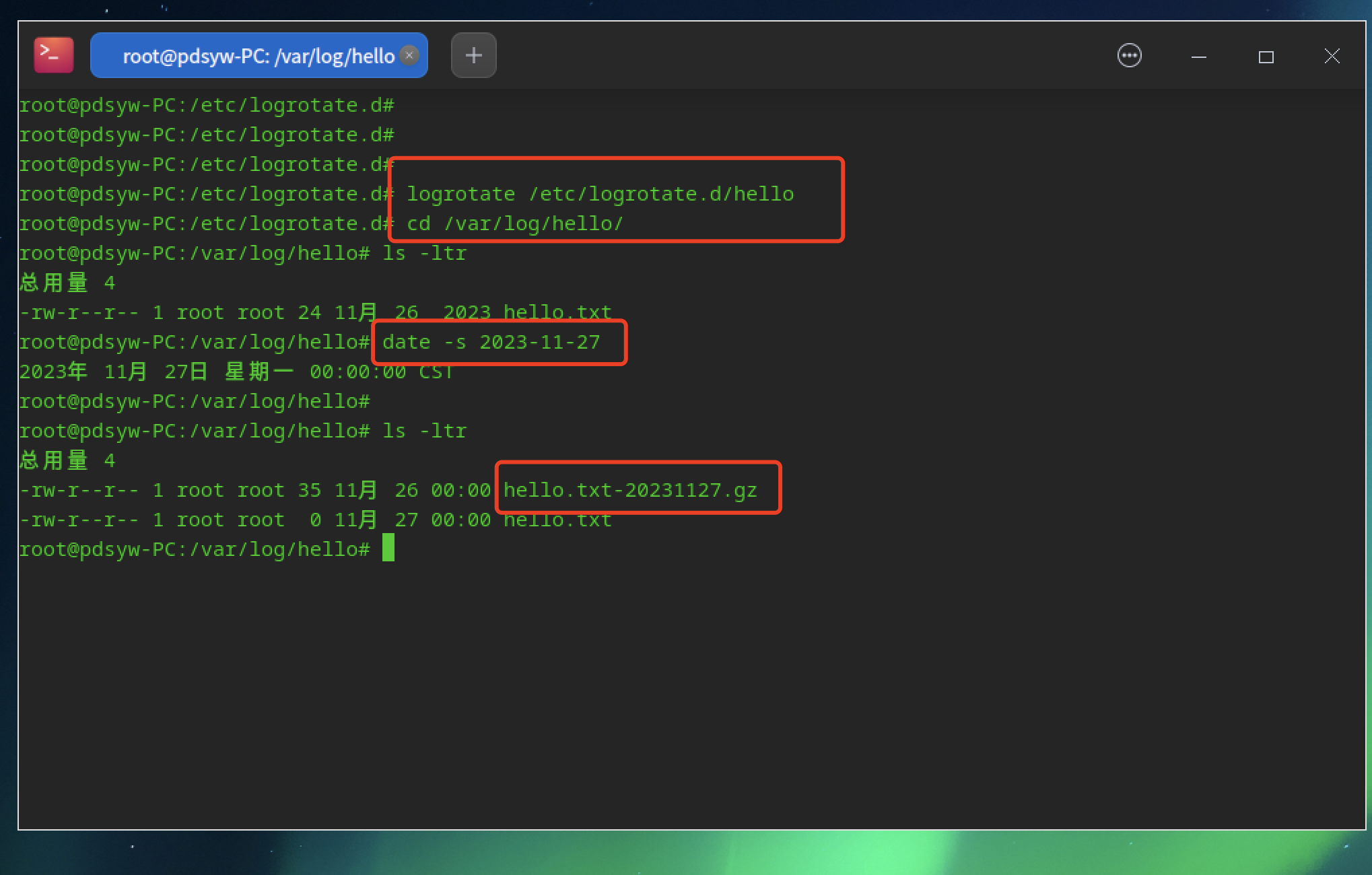
Task: Click hello.txt in the first ls listing
Action: pyautogui.click(x=557, y=312)
